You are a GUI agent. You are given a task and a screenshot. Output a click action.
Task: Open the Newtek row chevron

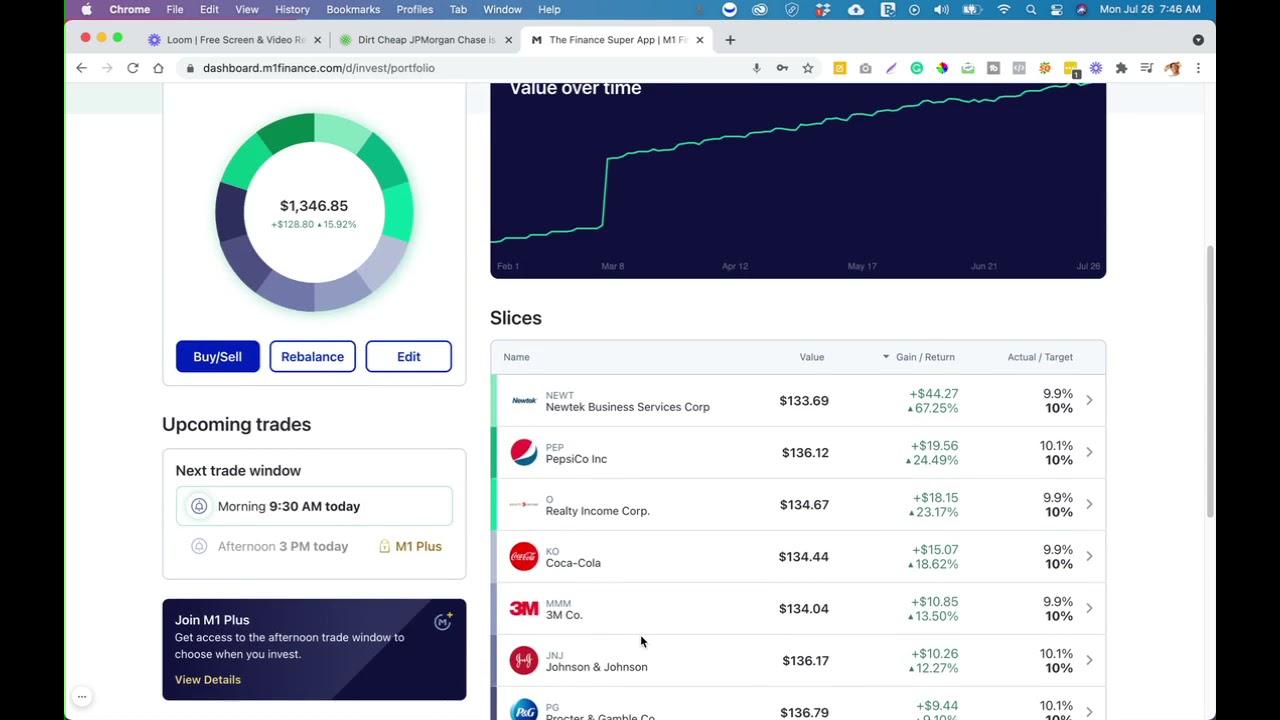click(1089, 400)
